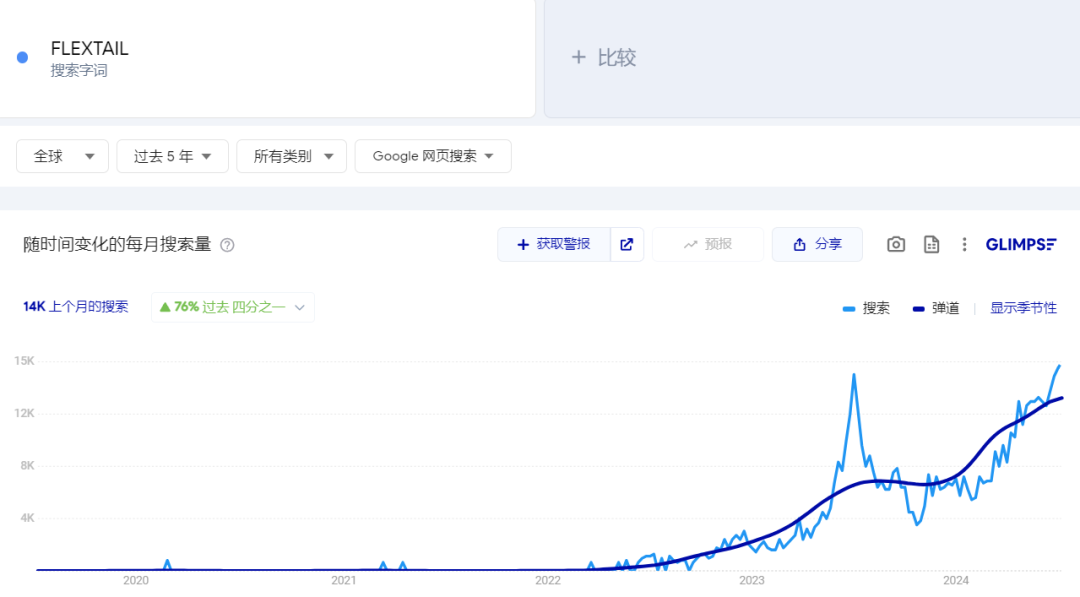Click the share icon on 分享 button
This screenshot has height=597, width=1080.
point(799,244)
